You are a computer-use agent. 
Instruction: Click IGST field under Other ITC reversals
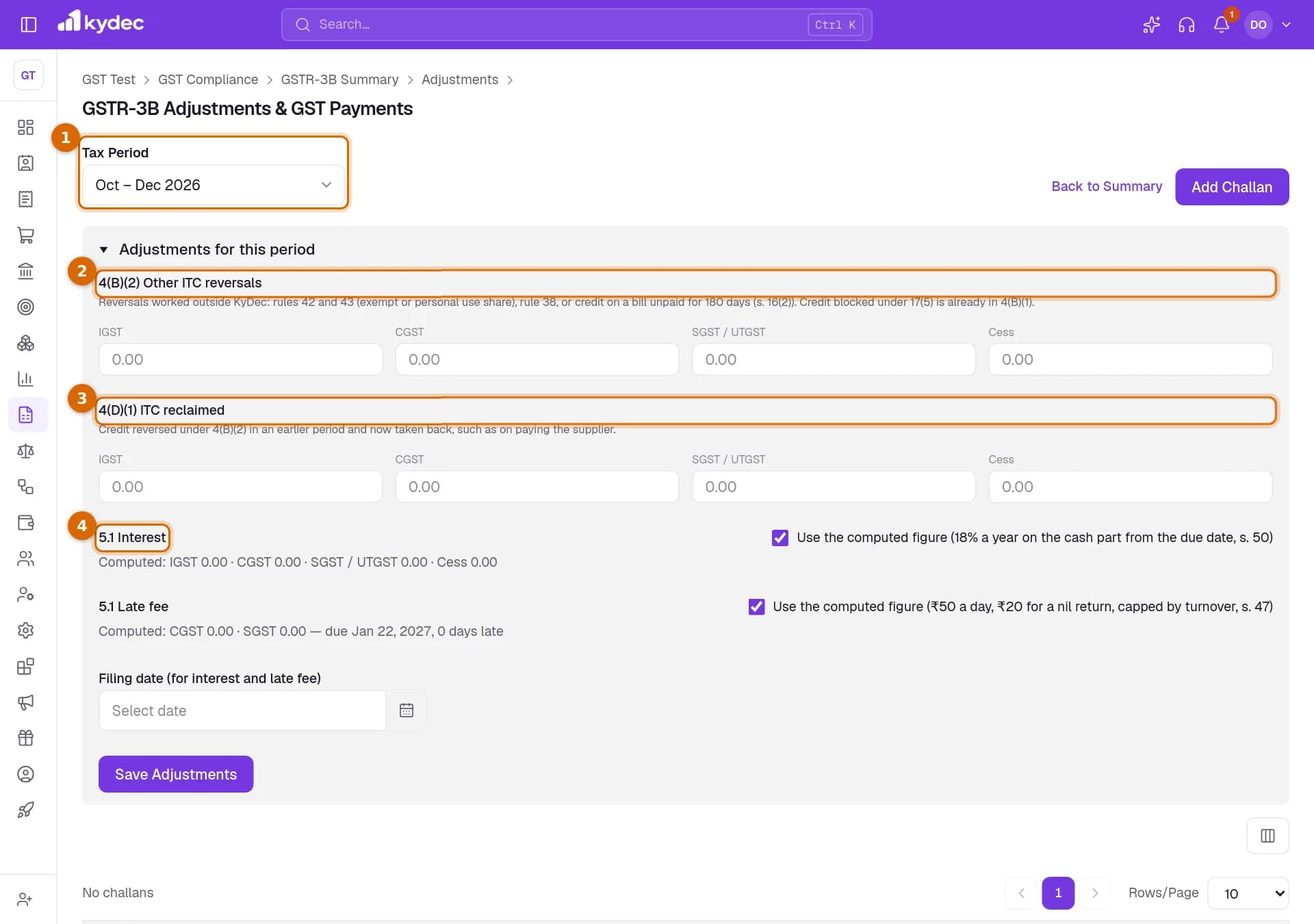point(240,359)
